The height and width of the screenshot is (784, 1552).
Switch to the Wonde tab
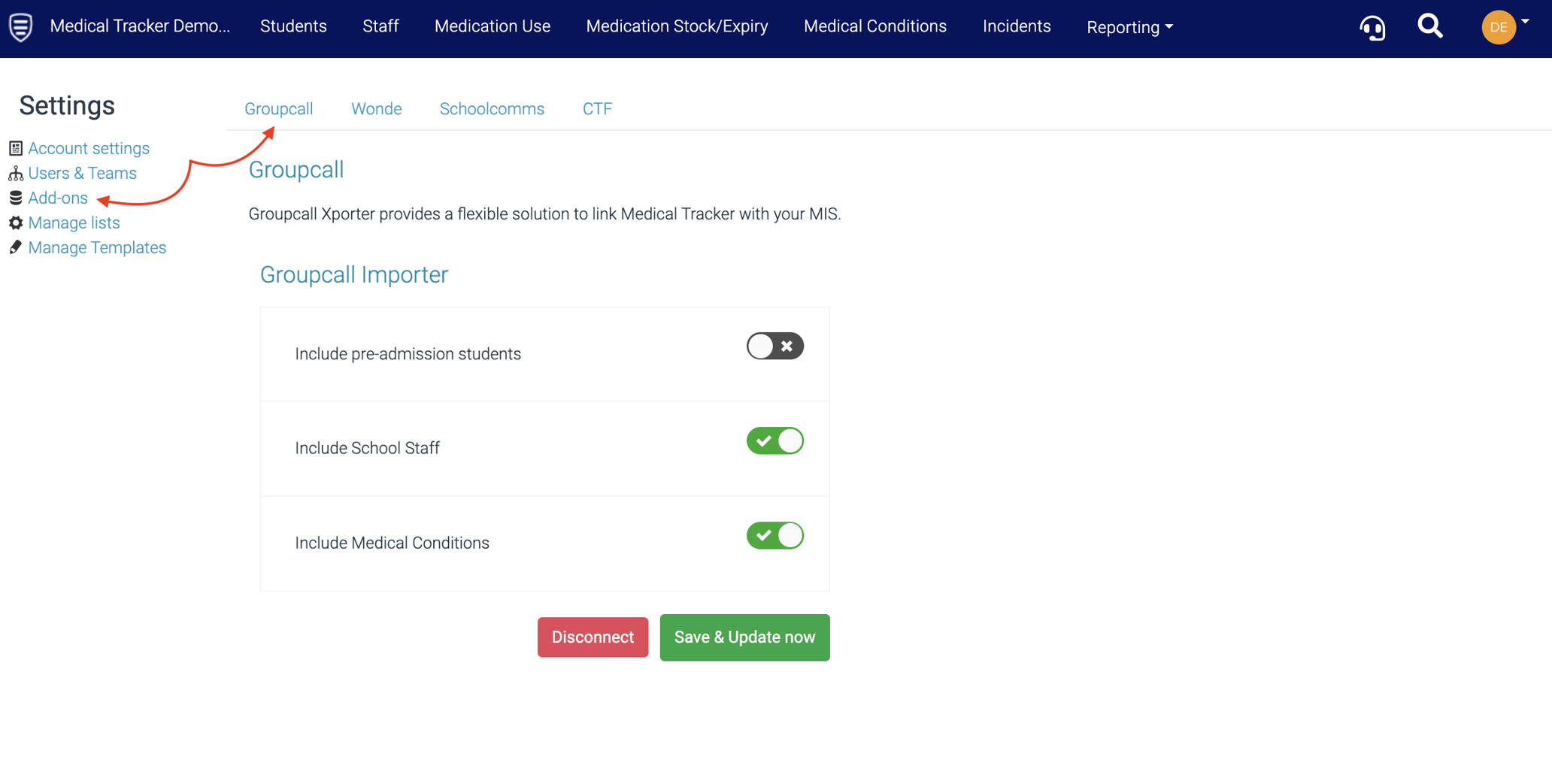click(376, 109)
